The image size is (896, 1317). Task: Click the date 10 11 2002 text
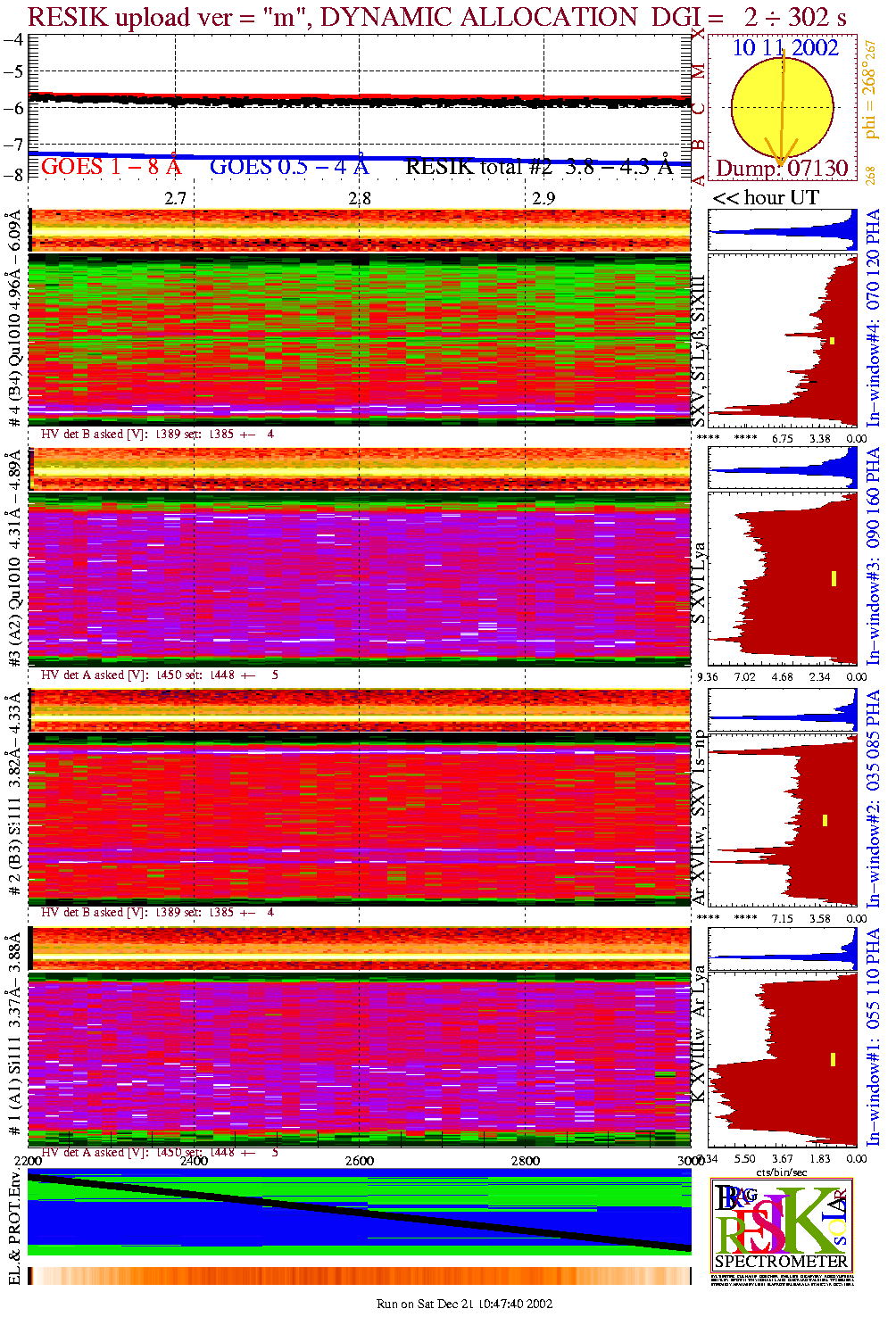pos(785,48)
